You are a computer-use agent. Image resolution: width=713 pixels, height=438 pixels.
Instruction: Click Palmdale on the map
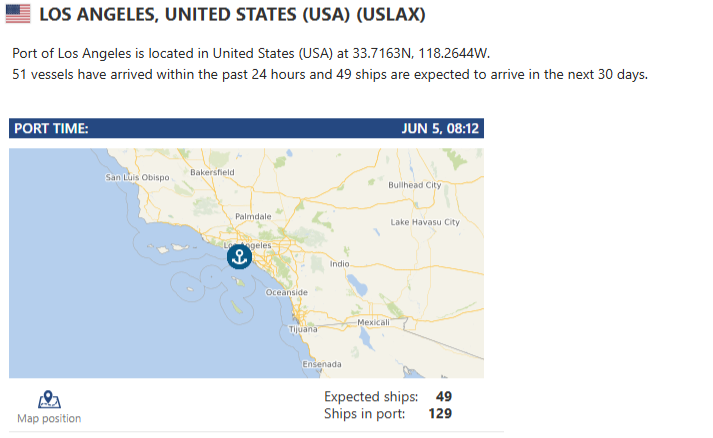[253, 216]
